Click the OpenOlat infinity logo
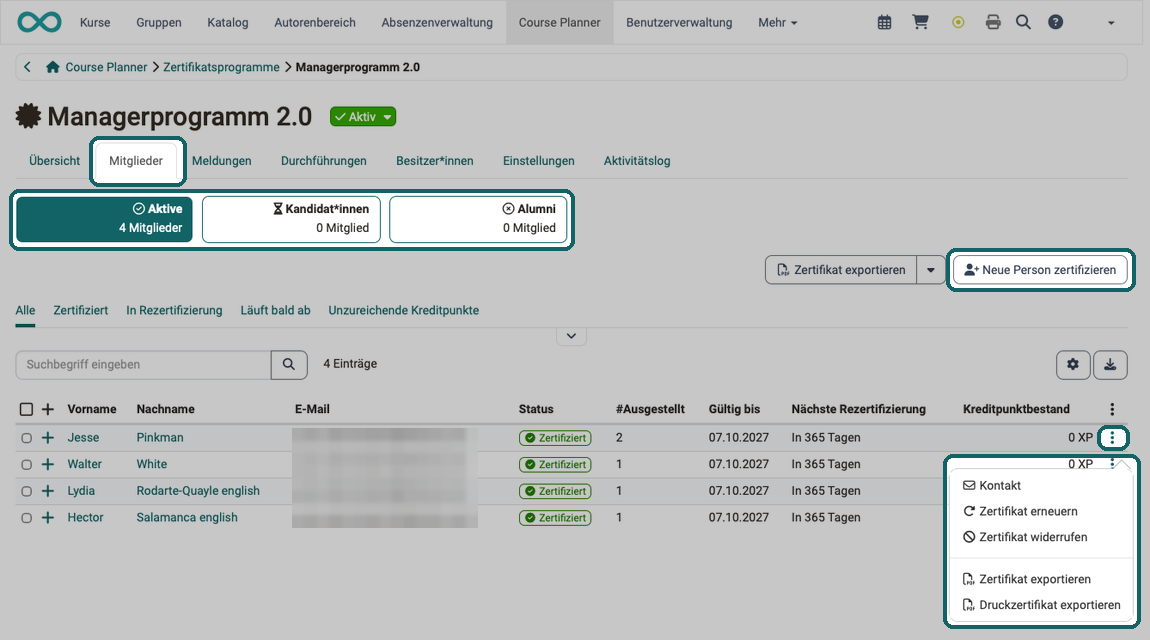 [x=40, y=22]
